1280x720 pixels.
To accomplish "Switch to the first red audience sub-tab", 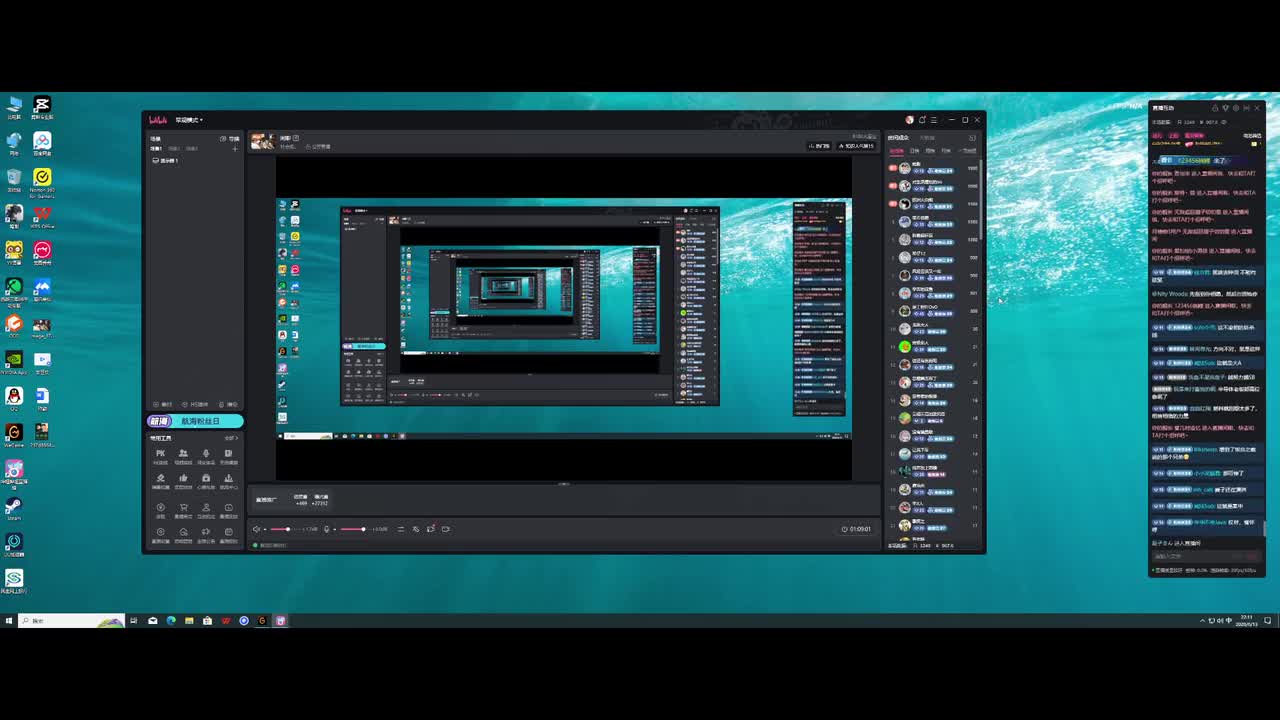I will click(x=897, y=151).
